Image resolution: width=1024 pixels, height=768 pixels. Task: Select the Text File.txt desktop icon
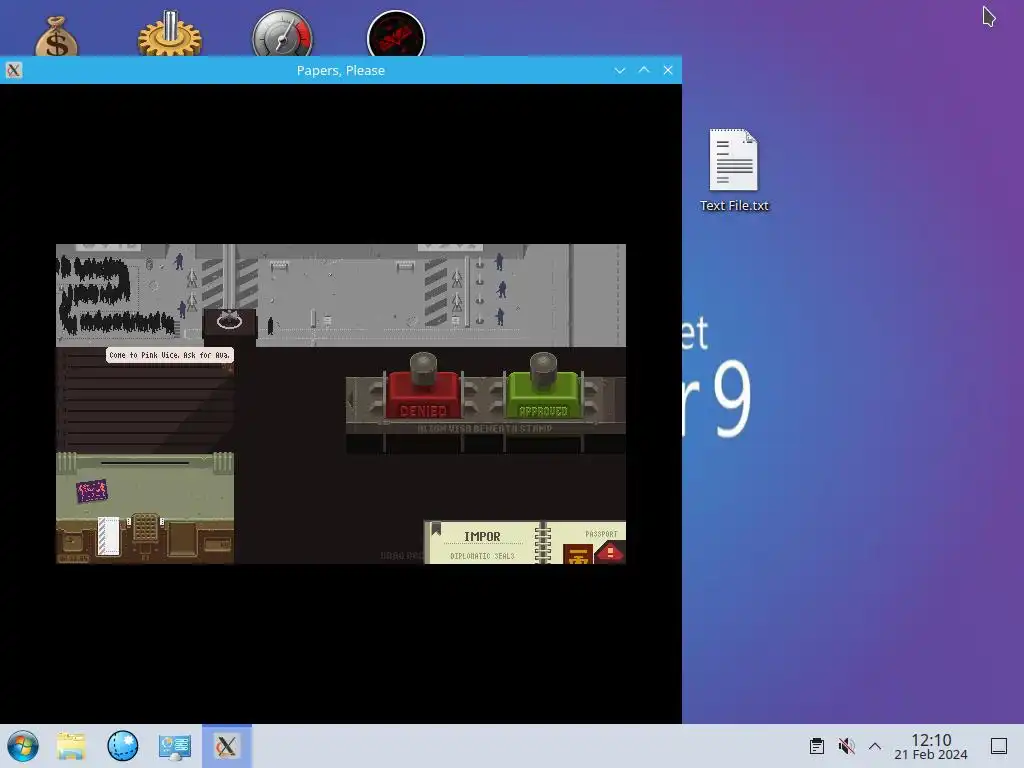(734, 170)
